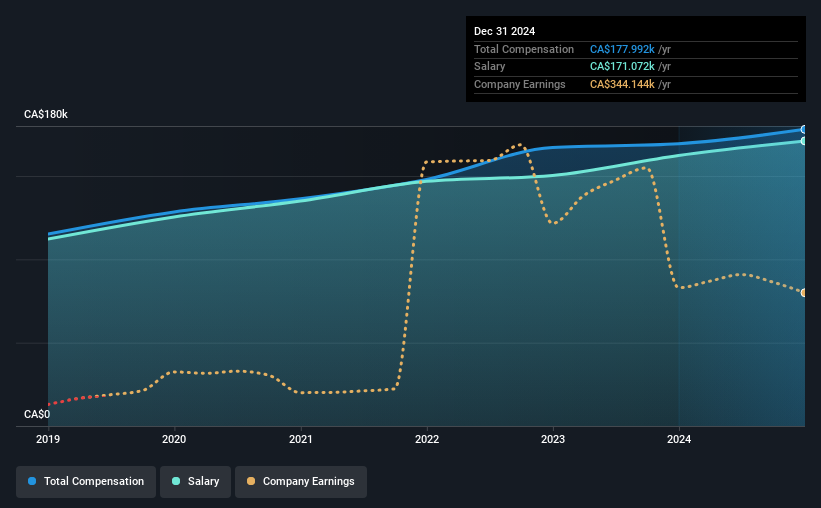Viewport: 821px width, 508px height.
Task: Click the 2019 x-axis label
Action: click(48, 439)
